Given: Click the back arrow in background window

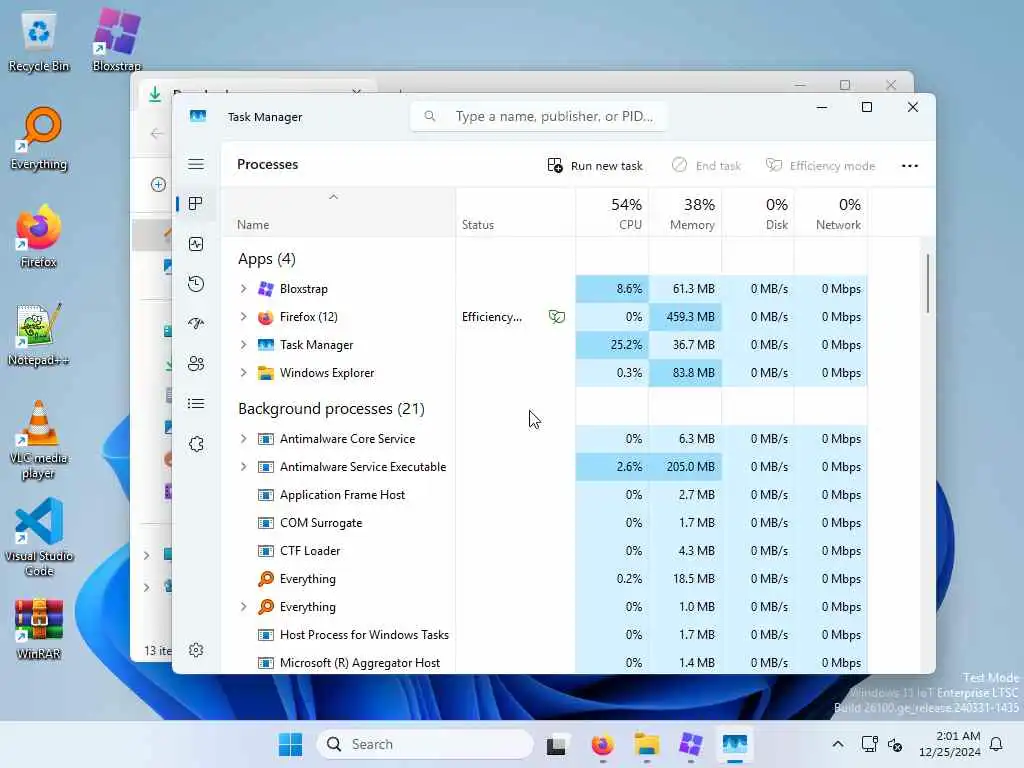Looking at the screenshot, I should 156,134.
